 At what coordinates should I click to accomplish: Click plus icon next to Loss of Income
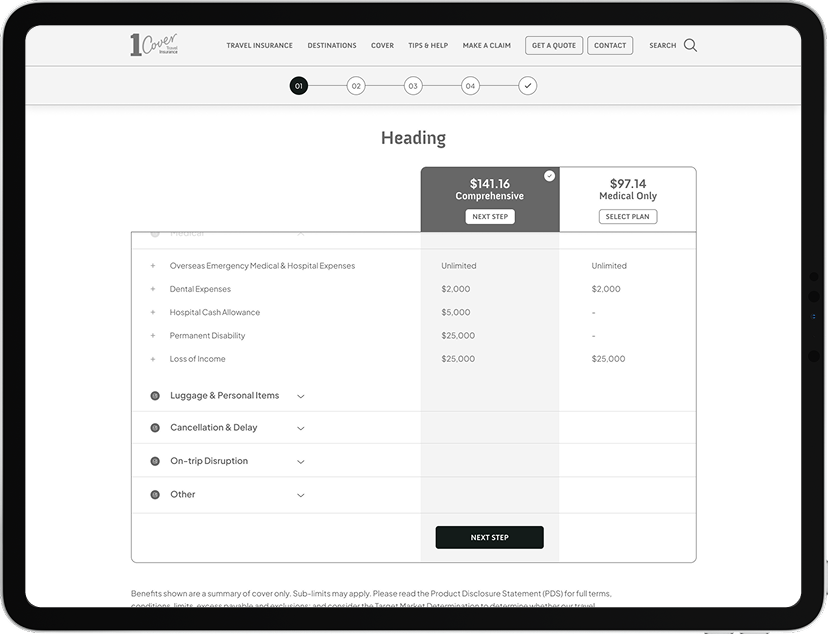(x=153, y=359)
